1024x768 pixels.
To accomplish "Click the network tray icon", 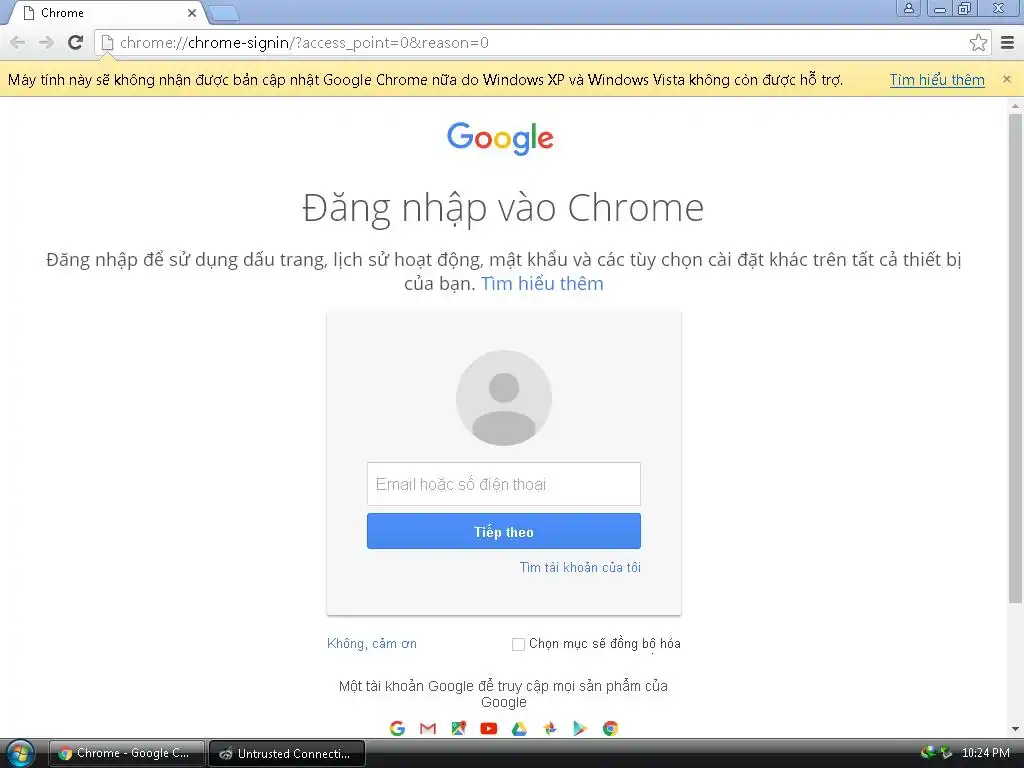I will 945,753.
